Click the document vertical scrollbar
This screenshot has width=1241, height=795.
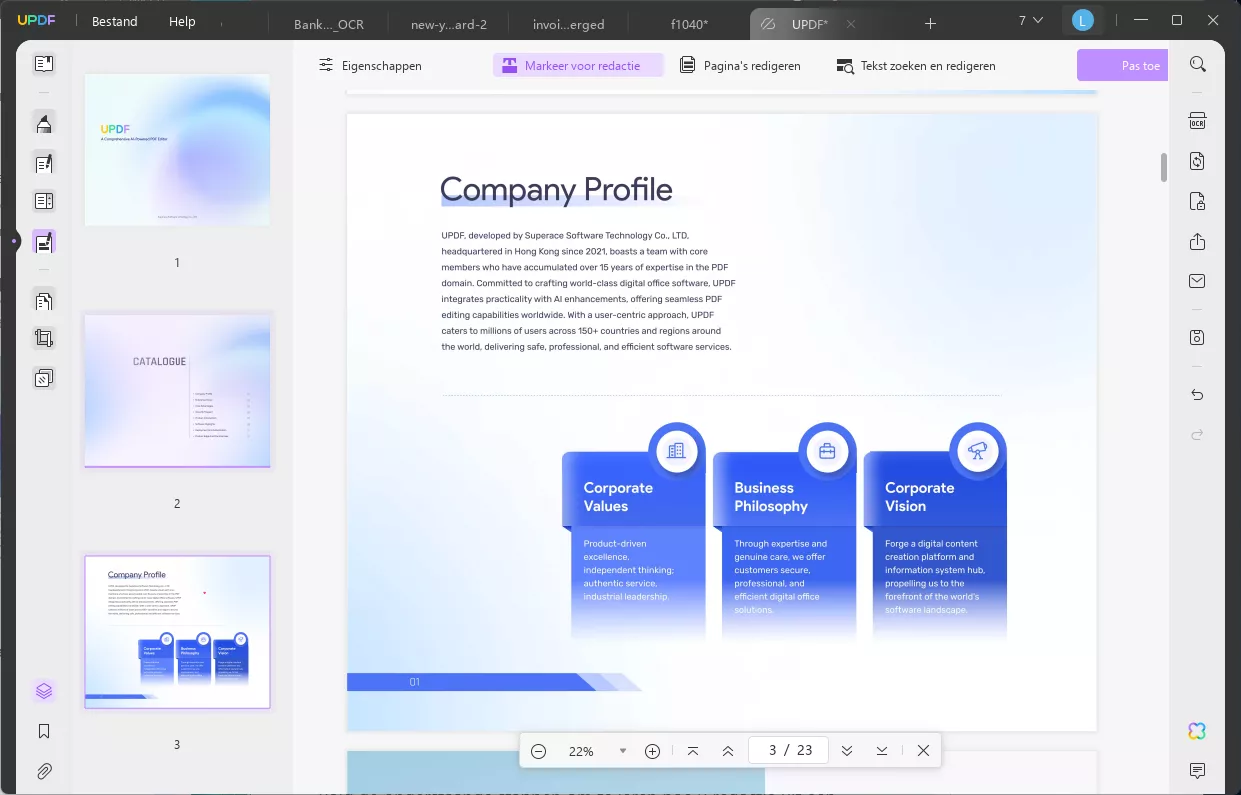[1164, 167]
